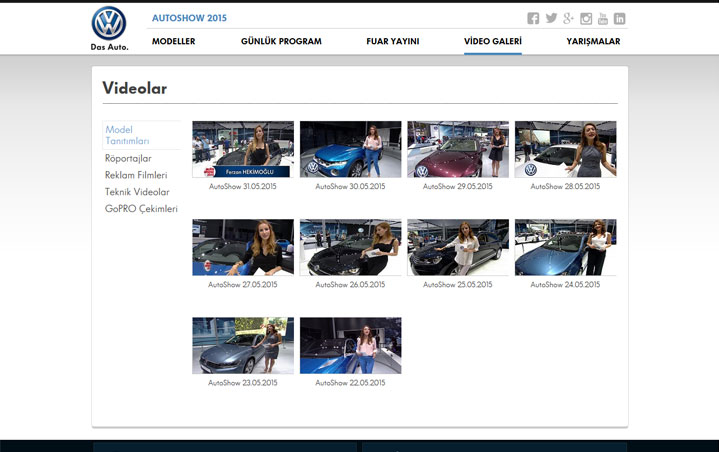Image resolution: width=719 pixels, height=452 pixels.
Task: Click the Videolar page heading
Action: [135, 88]
